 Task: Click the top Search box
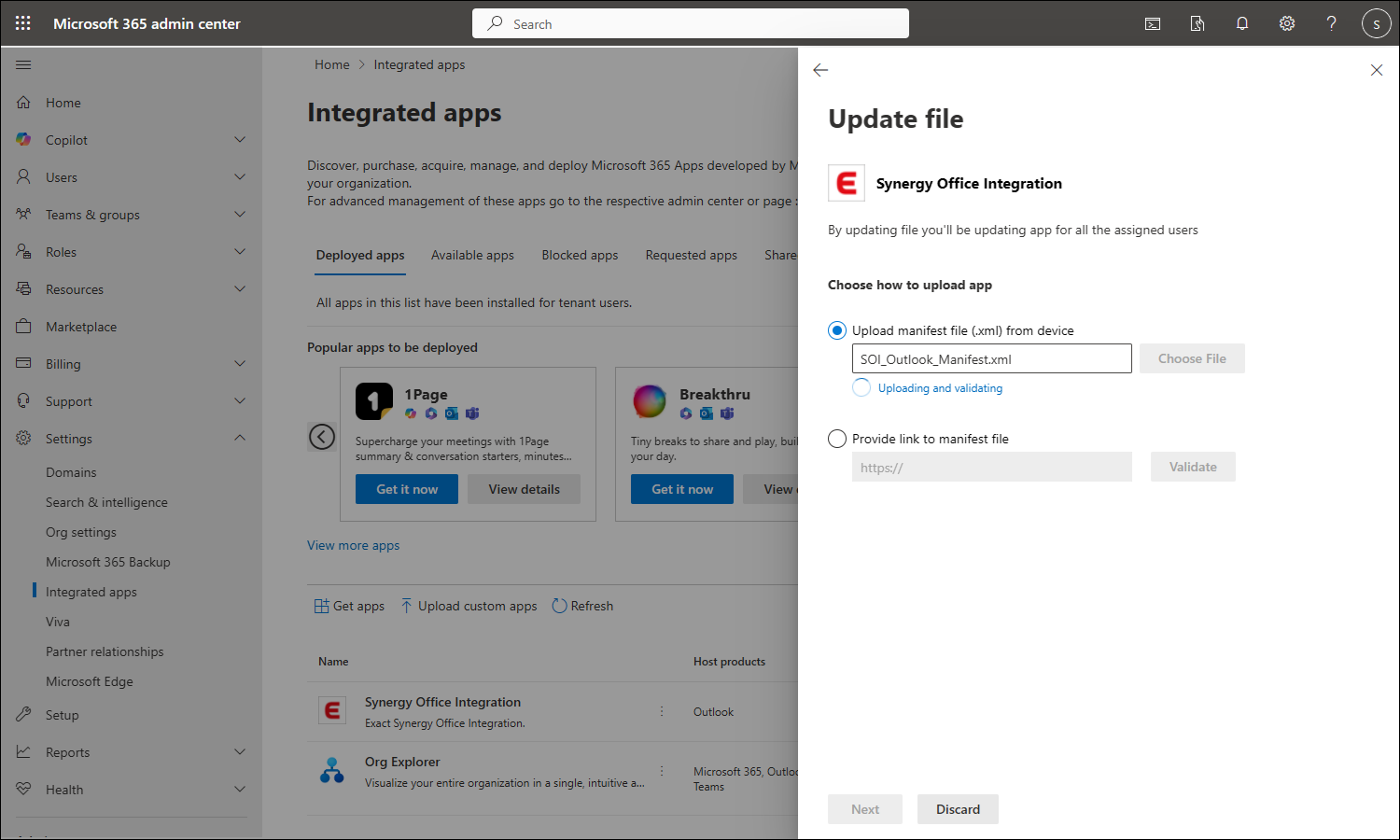pos(691,23)
